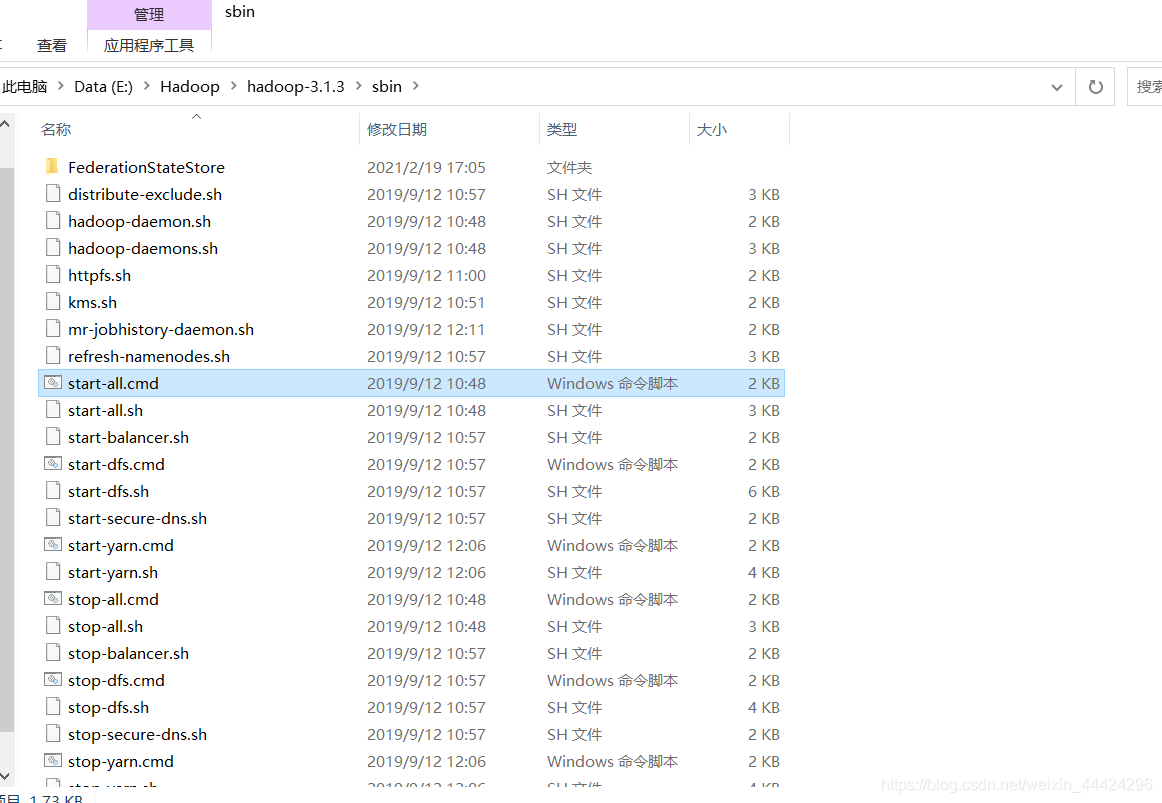Click the start-dfs.sh file icon

[53, 491]
